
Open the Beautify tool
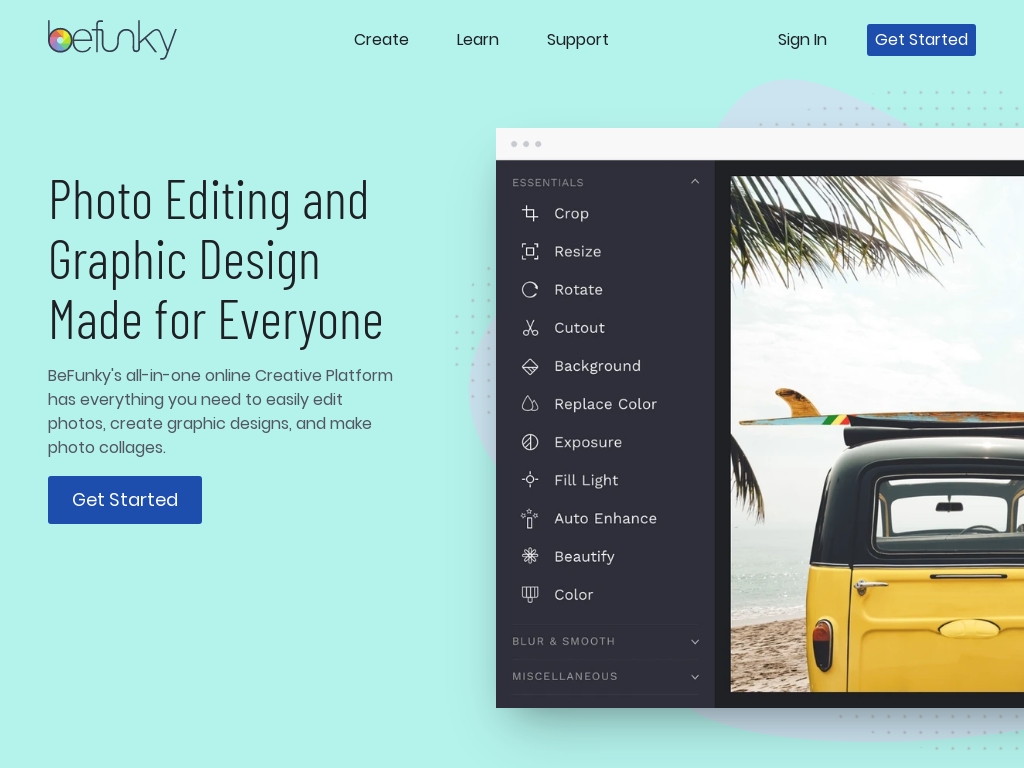coord(584,556)
